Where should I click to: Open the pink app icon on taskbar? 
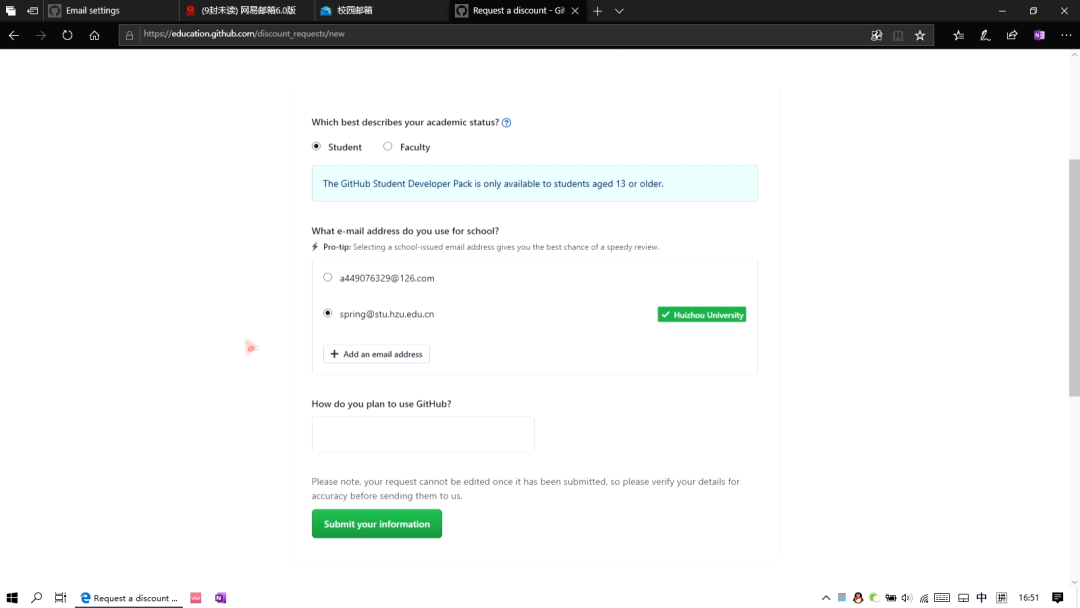[196, 598]
